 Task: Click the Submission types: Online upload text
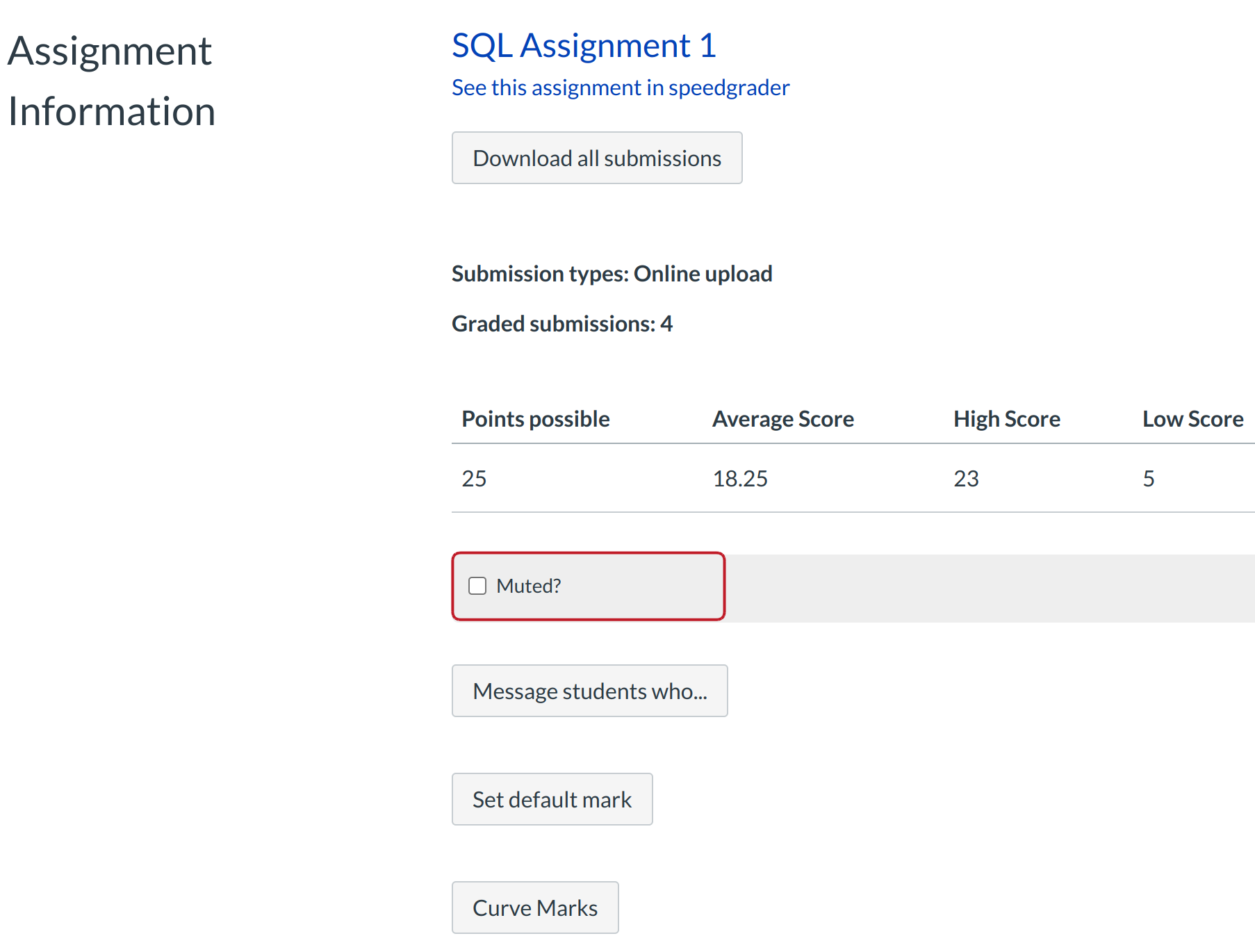(x=612, y=274)
